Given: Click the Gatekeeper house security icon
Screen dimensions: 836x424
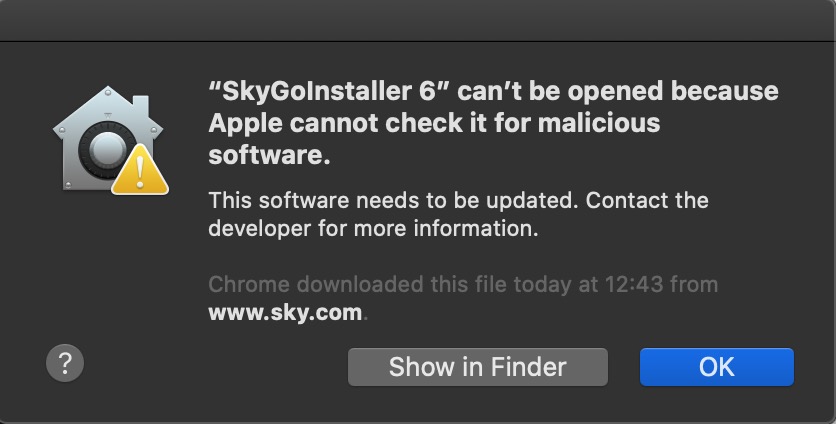Looking at the screenshot, I should (100, 140).
